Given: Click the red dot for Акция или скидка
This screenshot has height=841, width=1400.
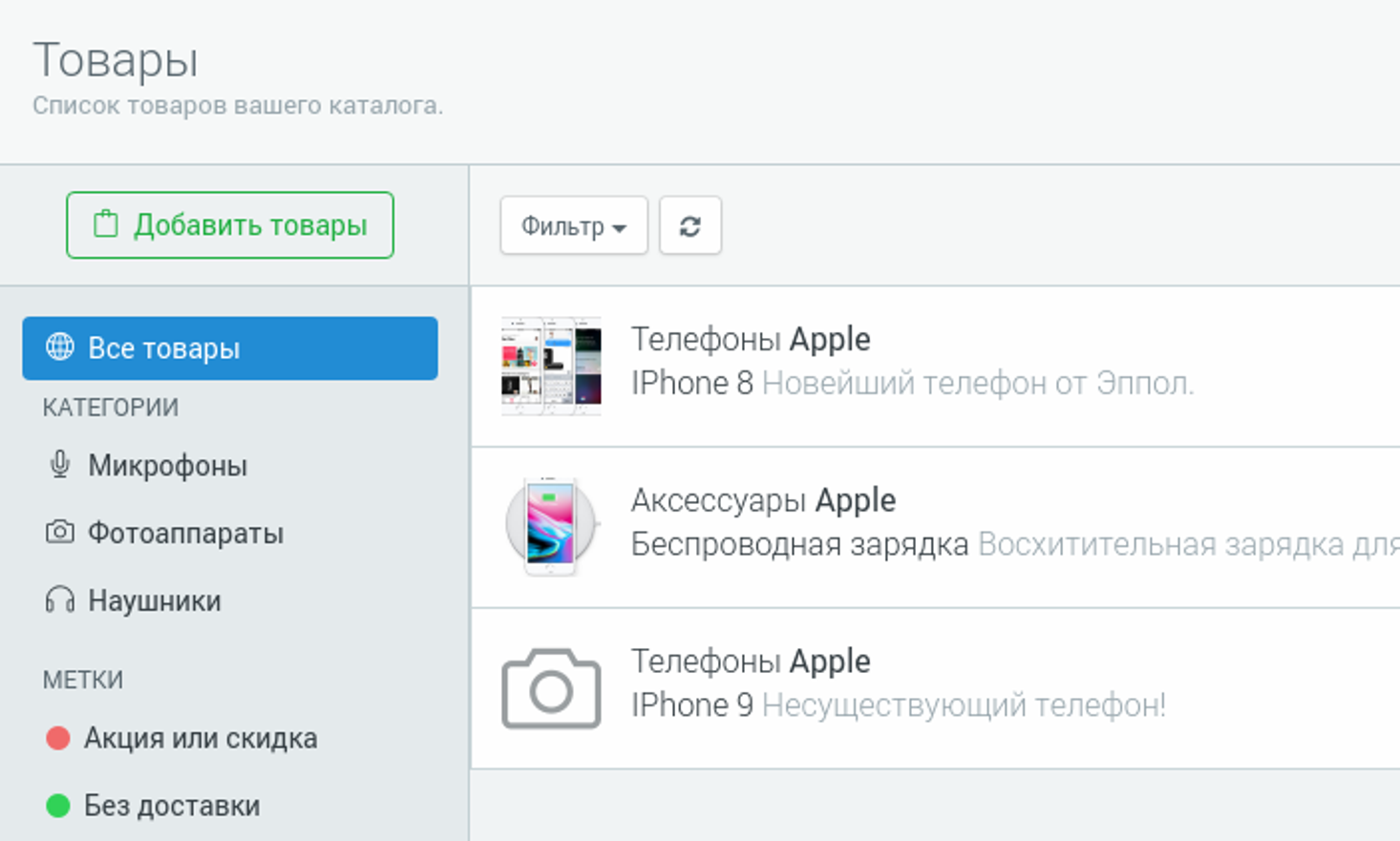Looking at the screenshot, I should (x=58, y=738).
